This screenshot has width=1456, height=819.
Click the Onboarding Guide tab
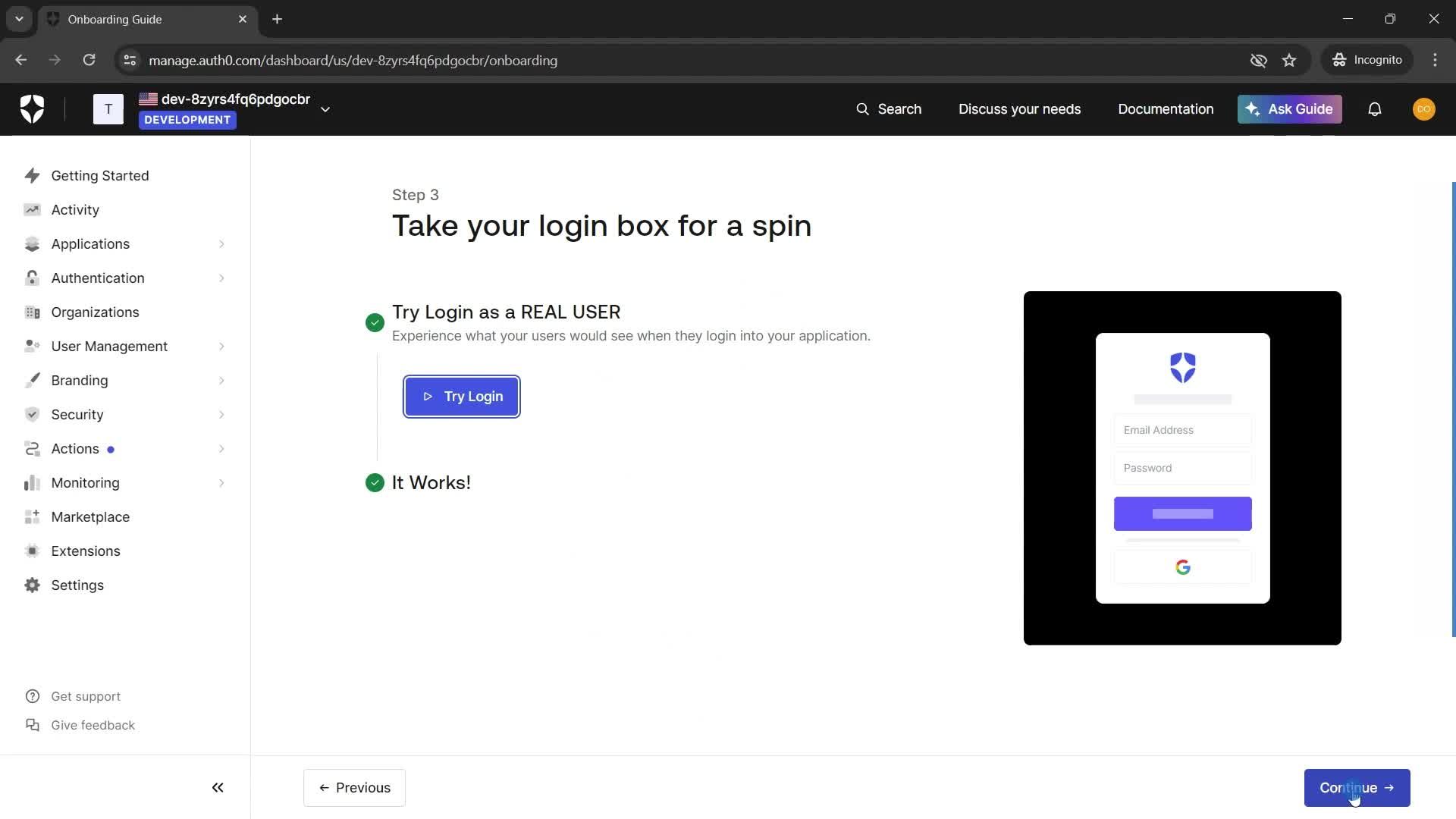[x=148, y=19]
